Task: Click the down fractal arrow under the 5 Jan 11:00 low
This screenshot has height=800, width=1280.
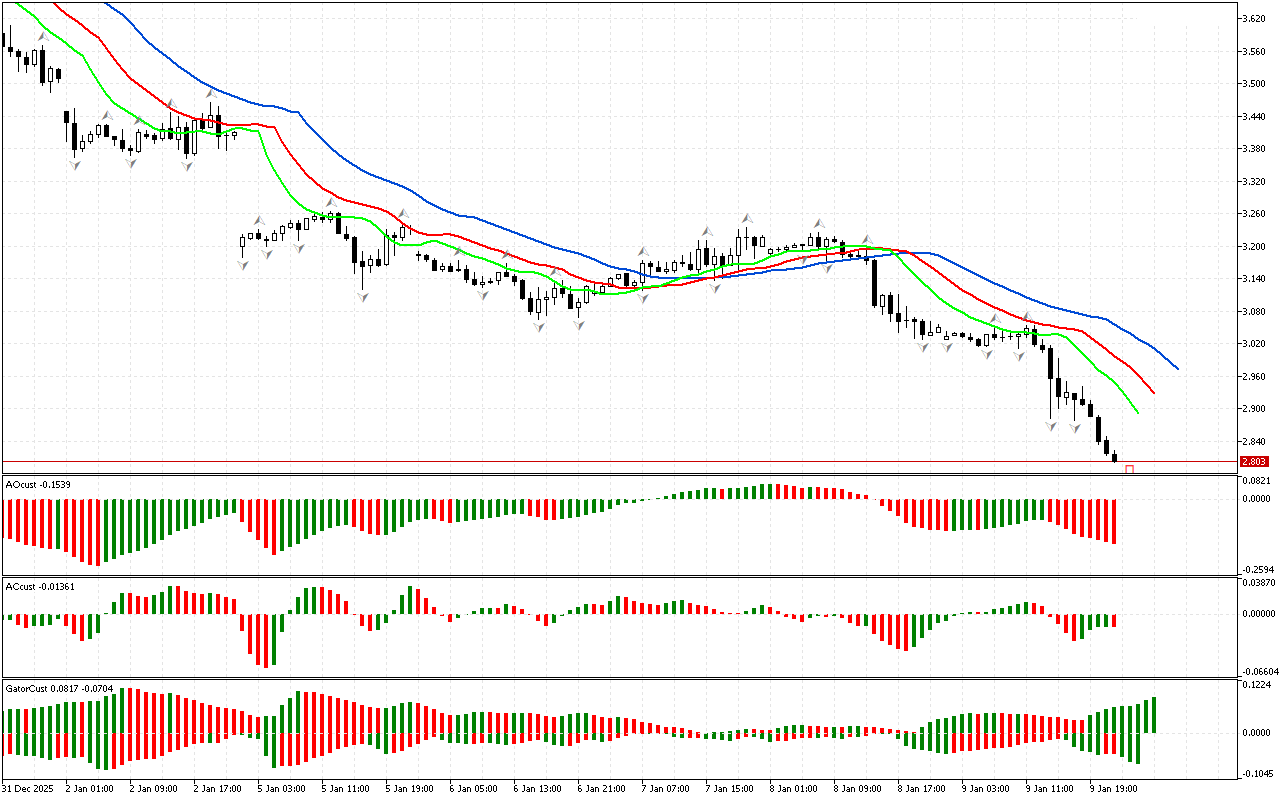Action: 362,297
